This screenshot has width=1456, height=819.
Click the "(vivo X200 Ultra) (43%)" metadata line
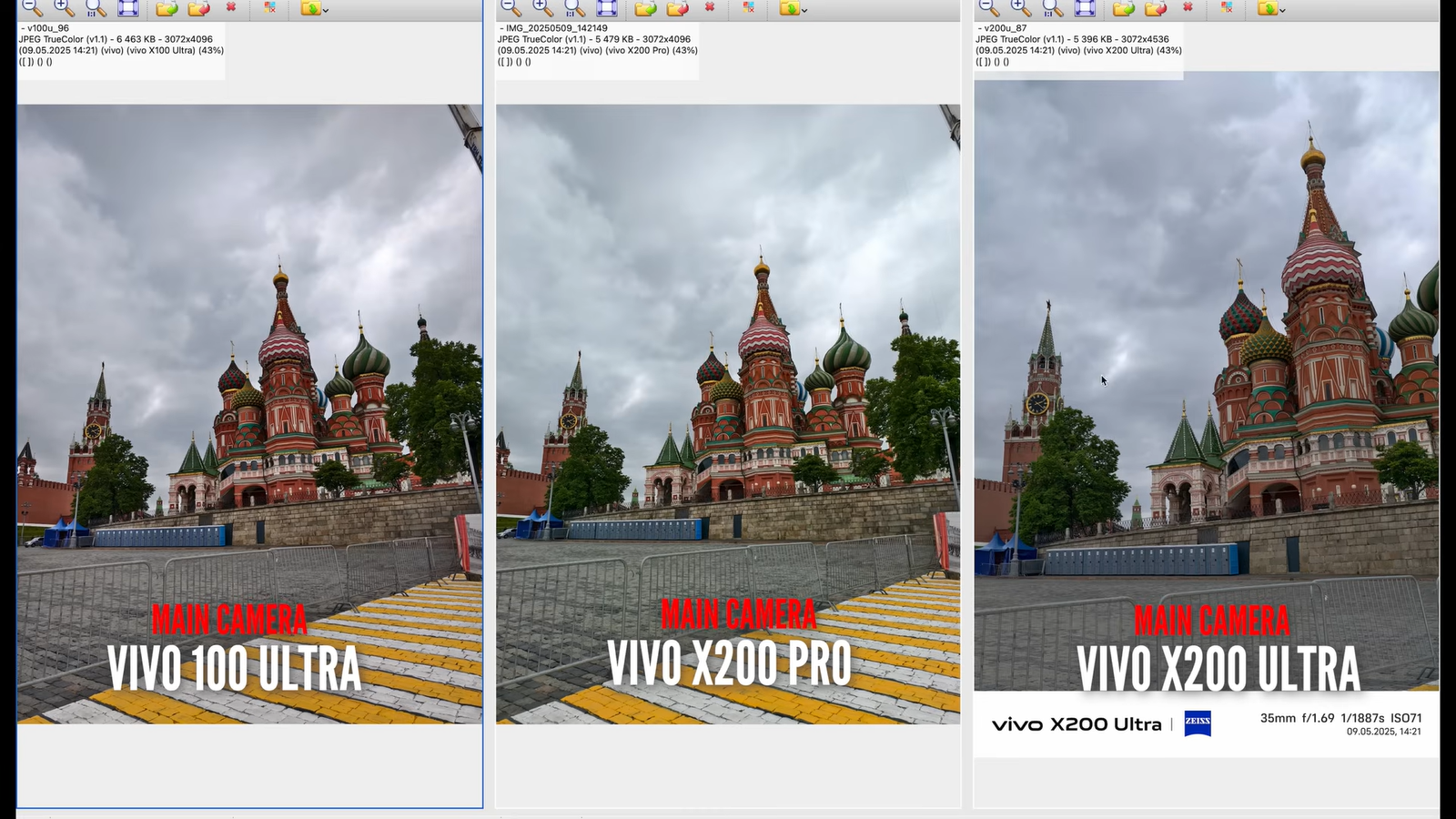point(1078,50)
